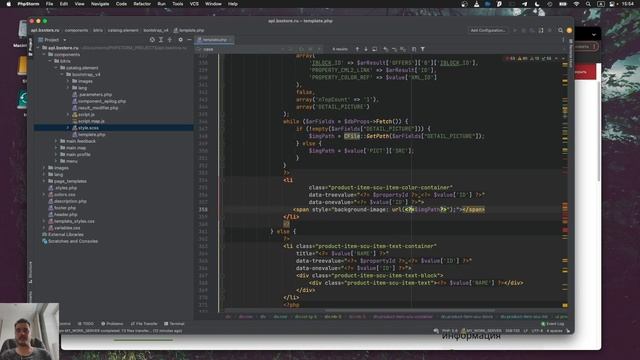Open the PhpStorm application menu

(28, 4)
